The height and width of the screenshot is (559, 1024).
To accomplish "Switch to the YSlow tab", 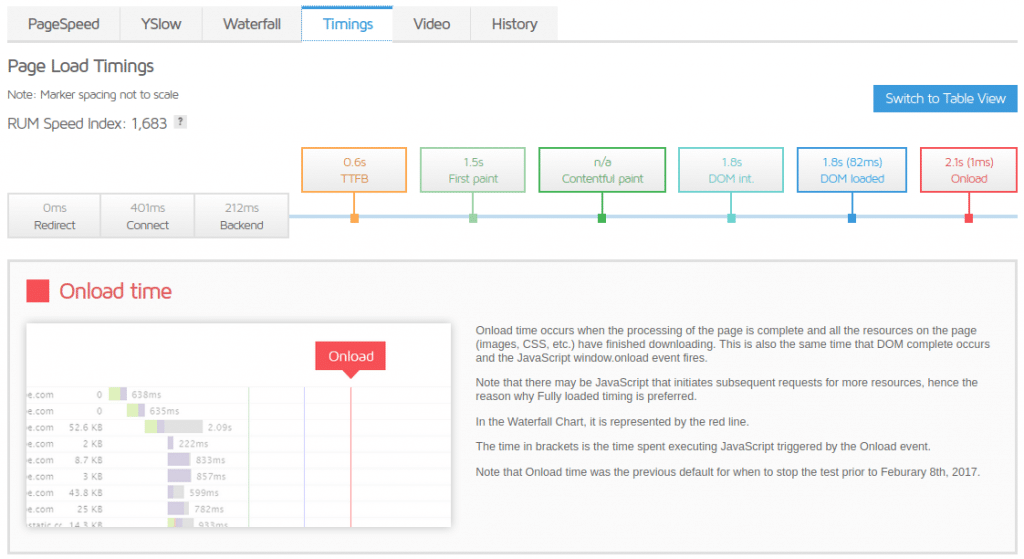I will tap(161, 24).
